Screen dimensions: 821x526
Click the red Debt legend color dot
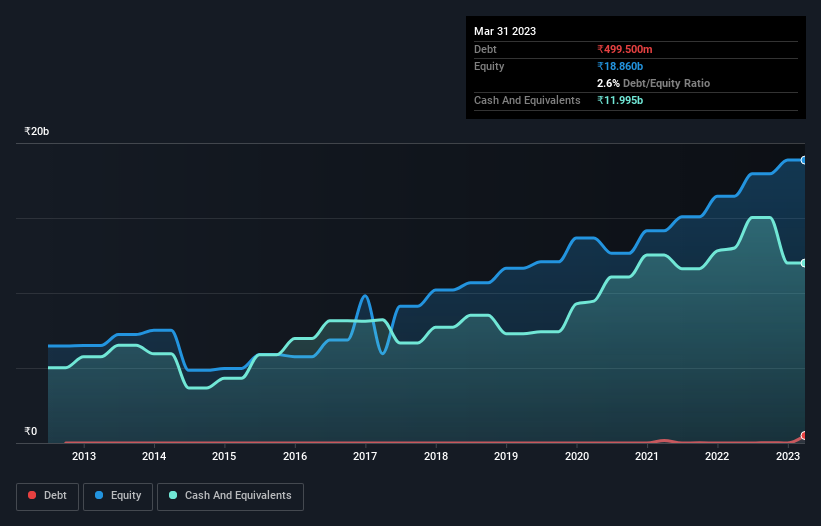tap(32, 495)
